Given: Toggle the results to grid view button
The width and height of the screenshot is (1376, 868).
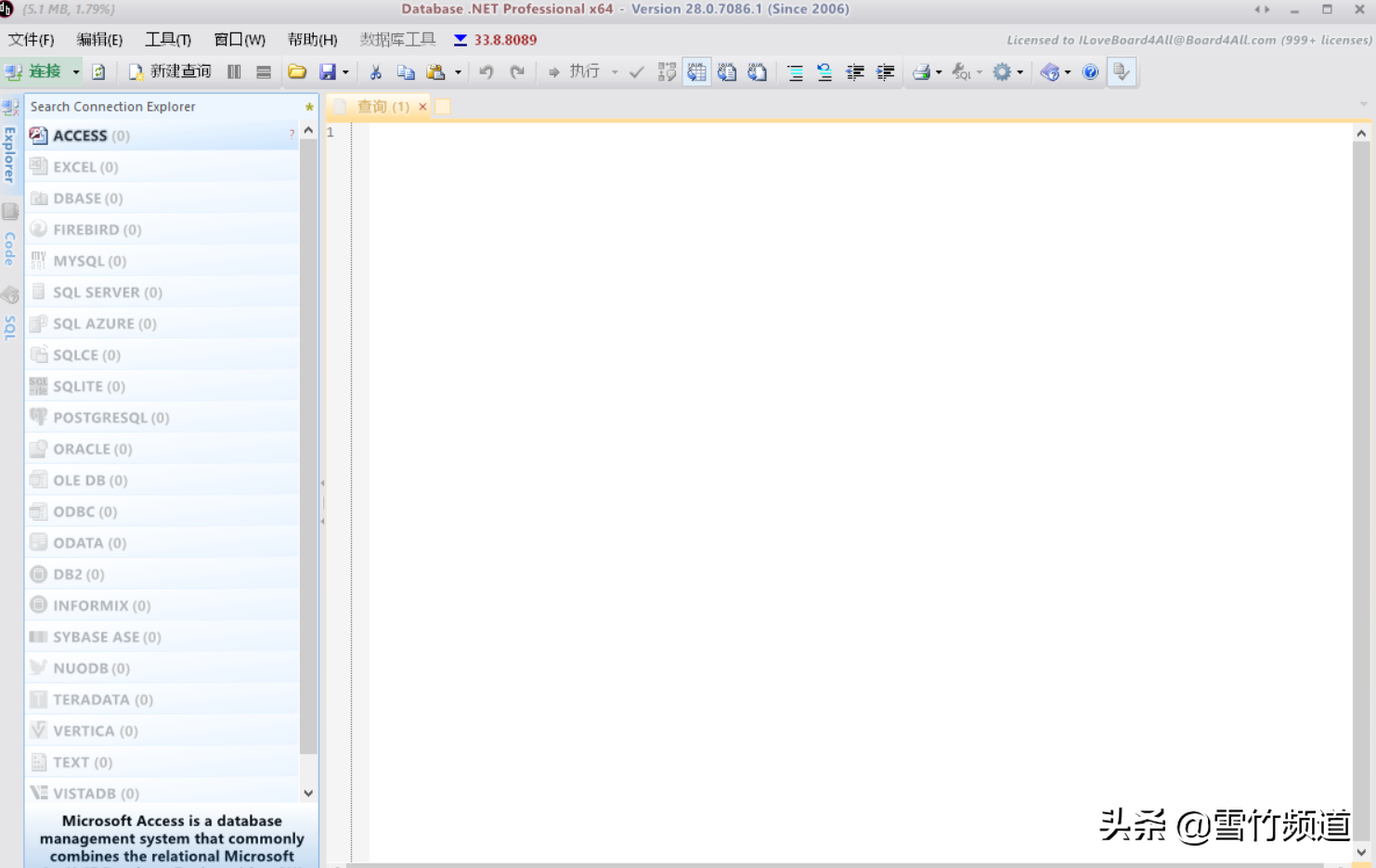Looking at the screenshot, I should [x=696, y=72].
